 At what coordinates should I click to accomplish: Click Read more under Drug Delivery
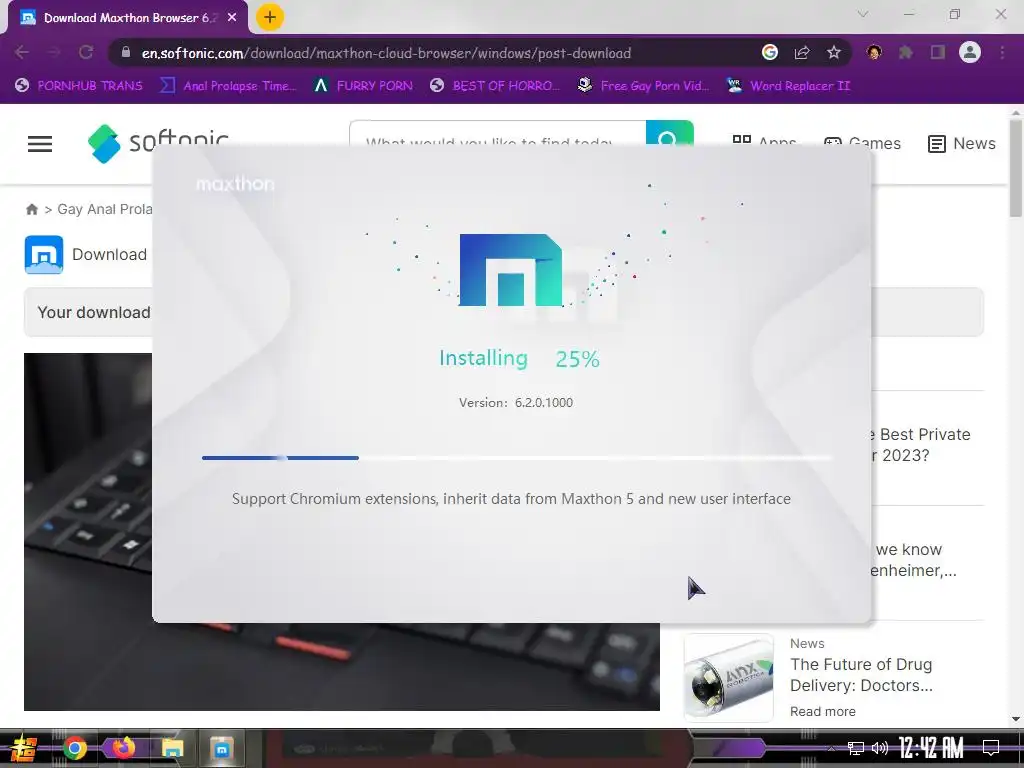[x=822, y=711]
